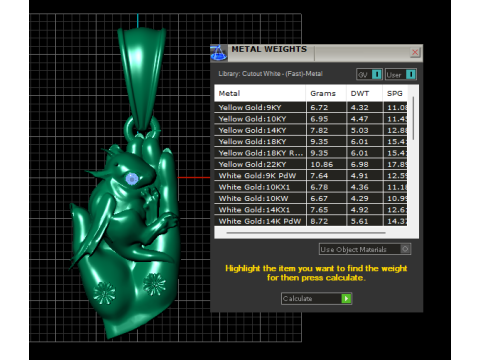
Task: Click the 6.72 grams value
Action: tap(319, 107)
